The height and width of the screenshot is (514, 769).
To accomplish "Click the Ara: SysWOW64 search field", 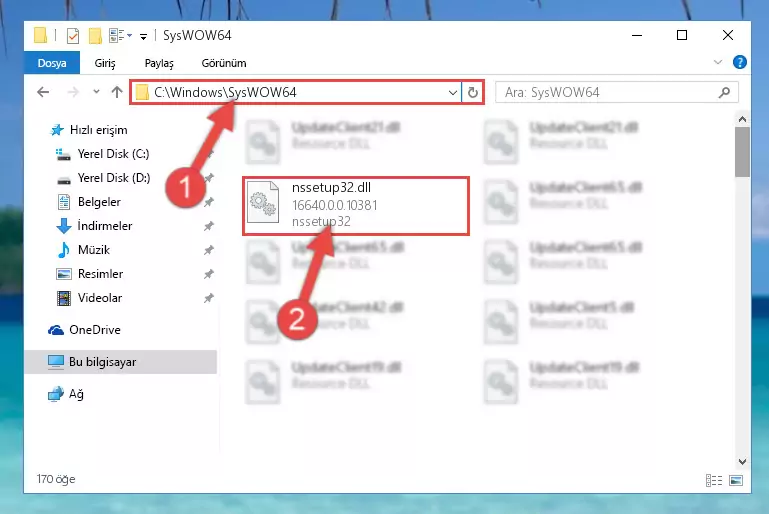I will coord(616,92).
